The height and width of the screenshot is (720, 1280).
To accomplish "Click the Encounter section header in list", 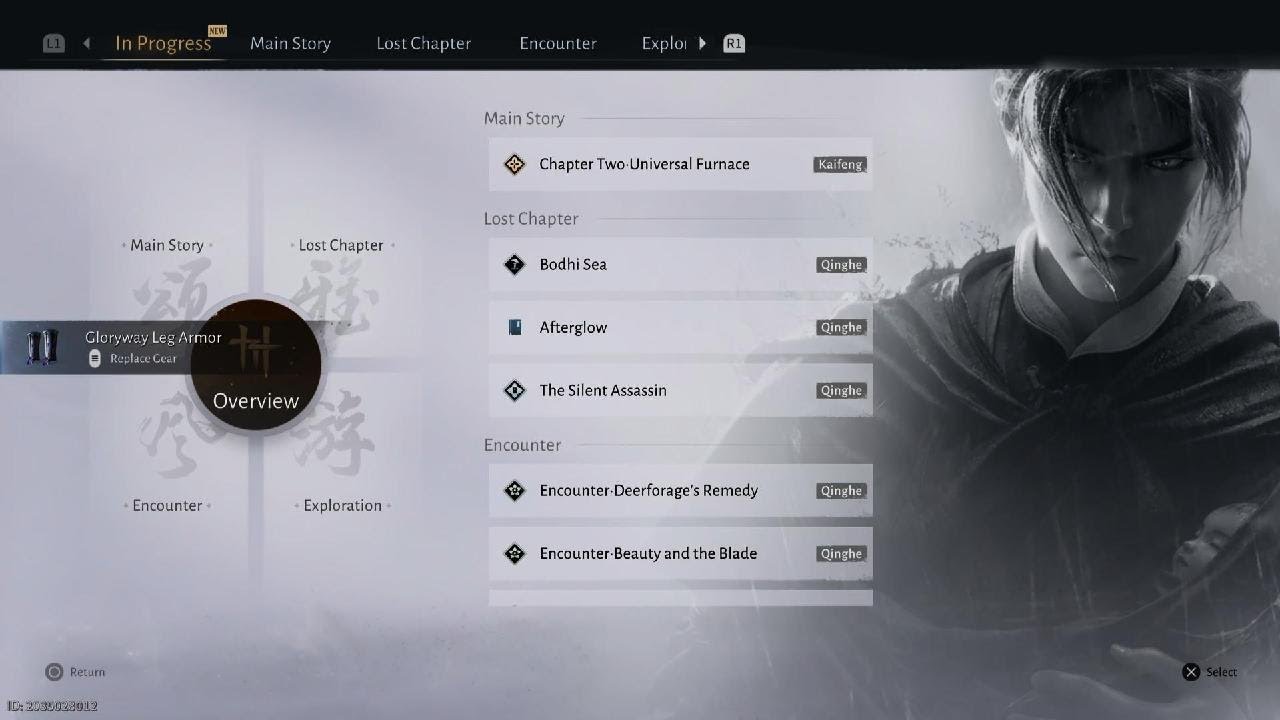I will pyautogui.click(x=522, y=445).
